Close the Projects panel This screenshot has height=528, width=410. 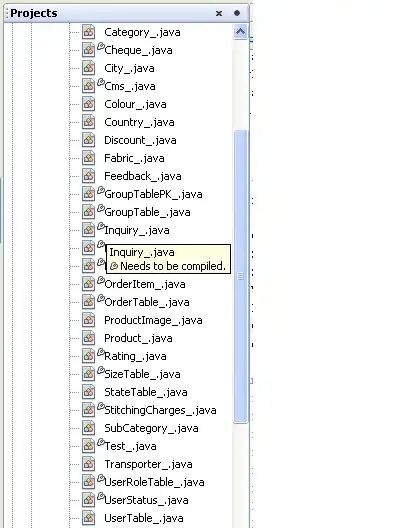(x=219, y=13)
